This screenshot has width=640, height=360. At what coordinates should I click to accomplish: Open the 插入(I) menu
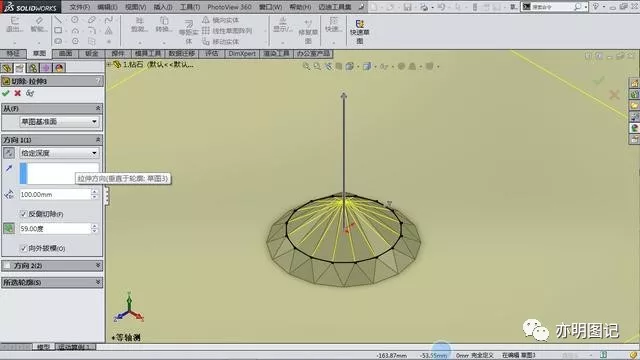tap(163, 7)
